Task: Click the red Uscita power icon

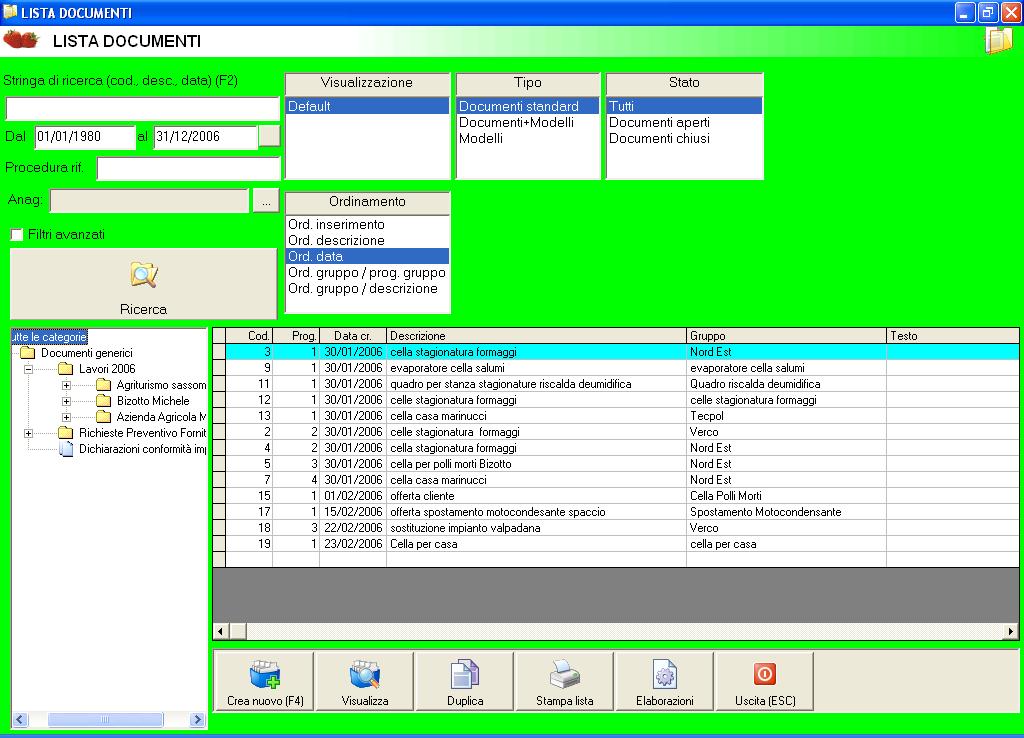Action: point(765,674)
